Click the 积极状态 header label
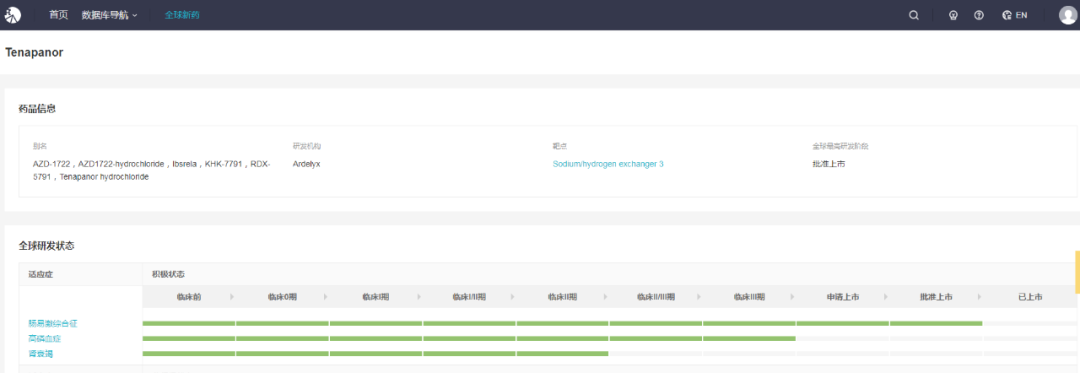Screen dimensions: 1080x373 (x=168, y=274)
